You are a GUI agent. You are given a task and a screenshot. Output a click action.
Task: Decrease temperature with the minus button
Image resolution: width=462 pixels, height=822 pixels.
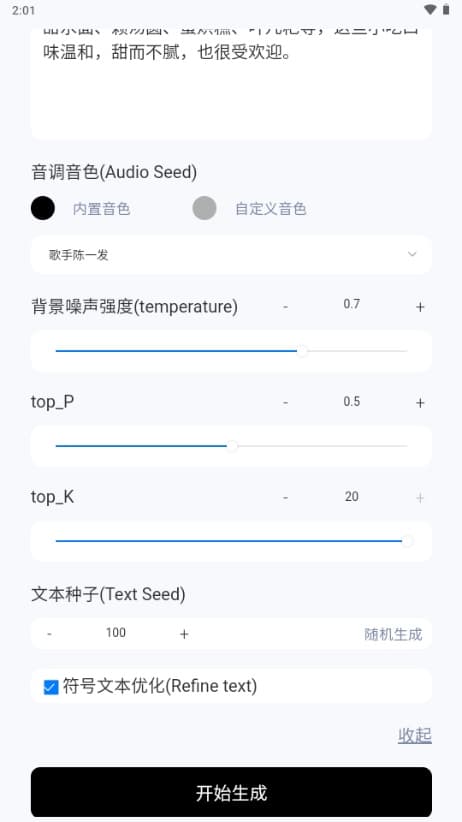pos(285,307)
